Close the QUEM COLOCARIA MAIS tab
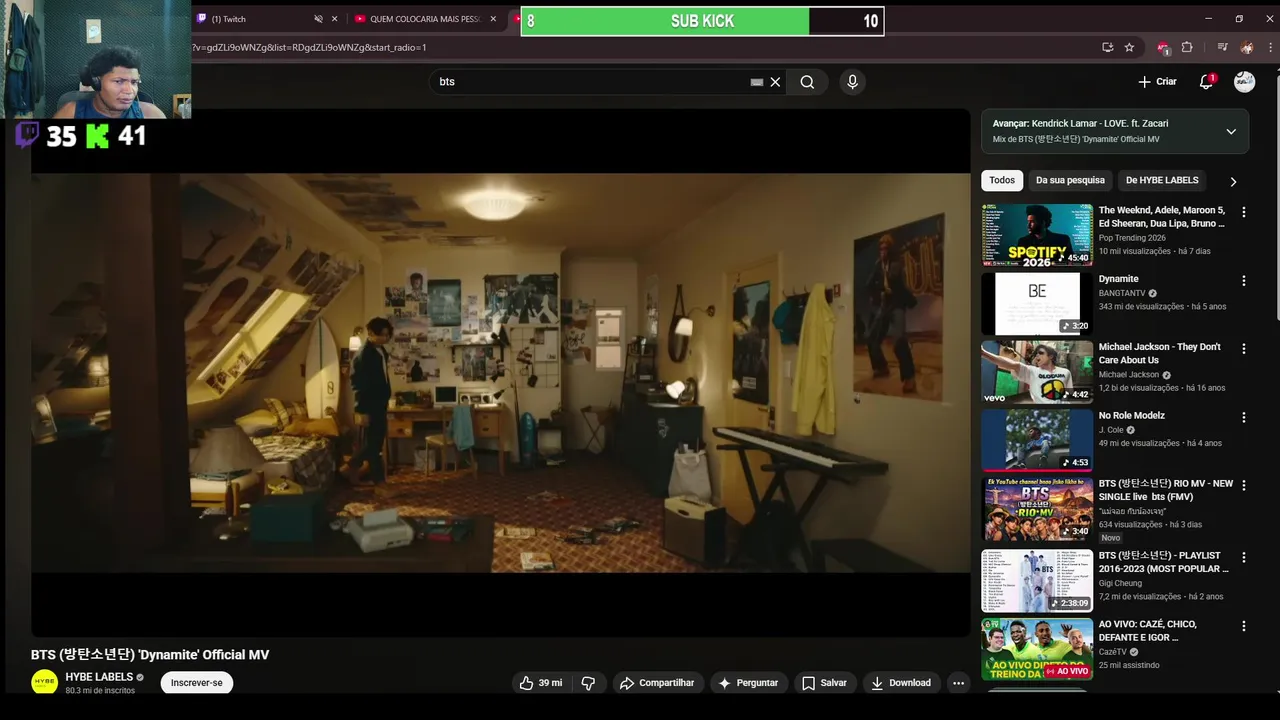The width and height of the screenshot is (1280, 720). click(493, 19)
